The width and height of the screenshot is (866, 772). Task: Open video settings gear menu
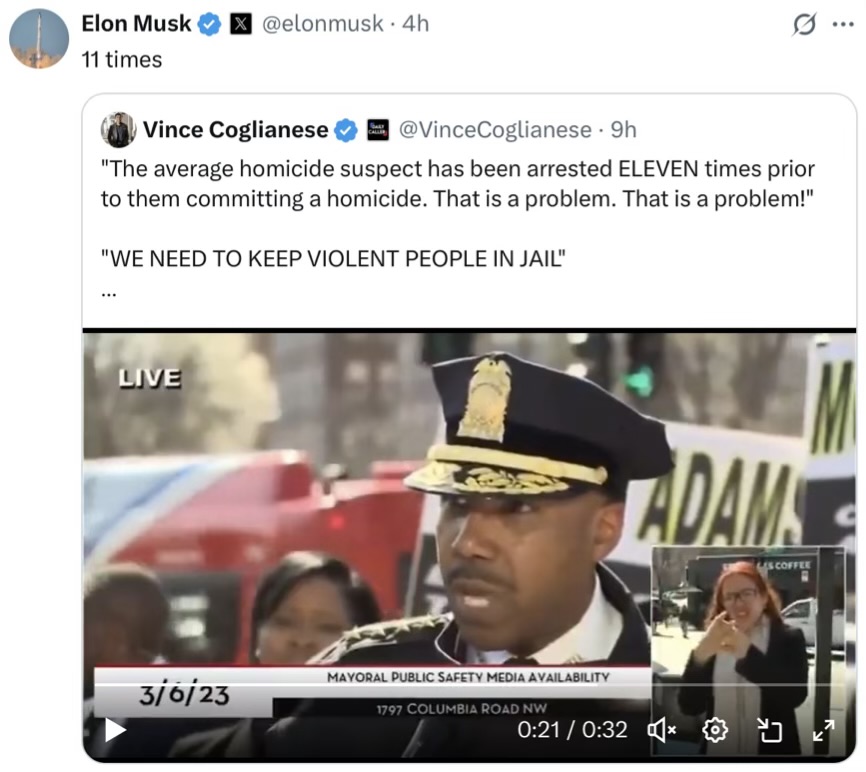(715, 731)
